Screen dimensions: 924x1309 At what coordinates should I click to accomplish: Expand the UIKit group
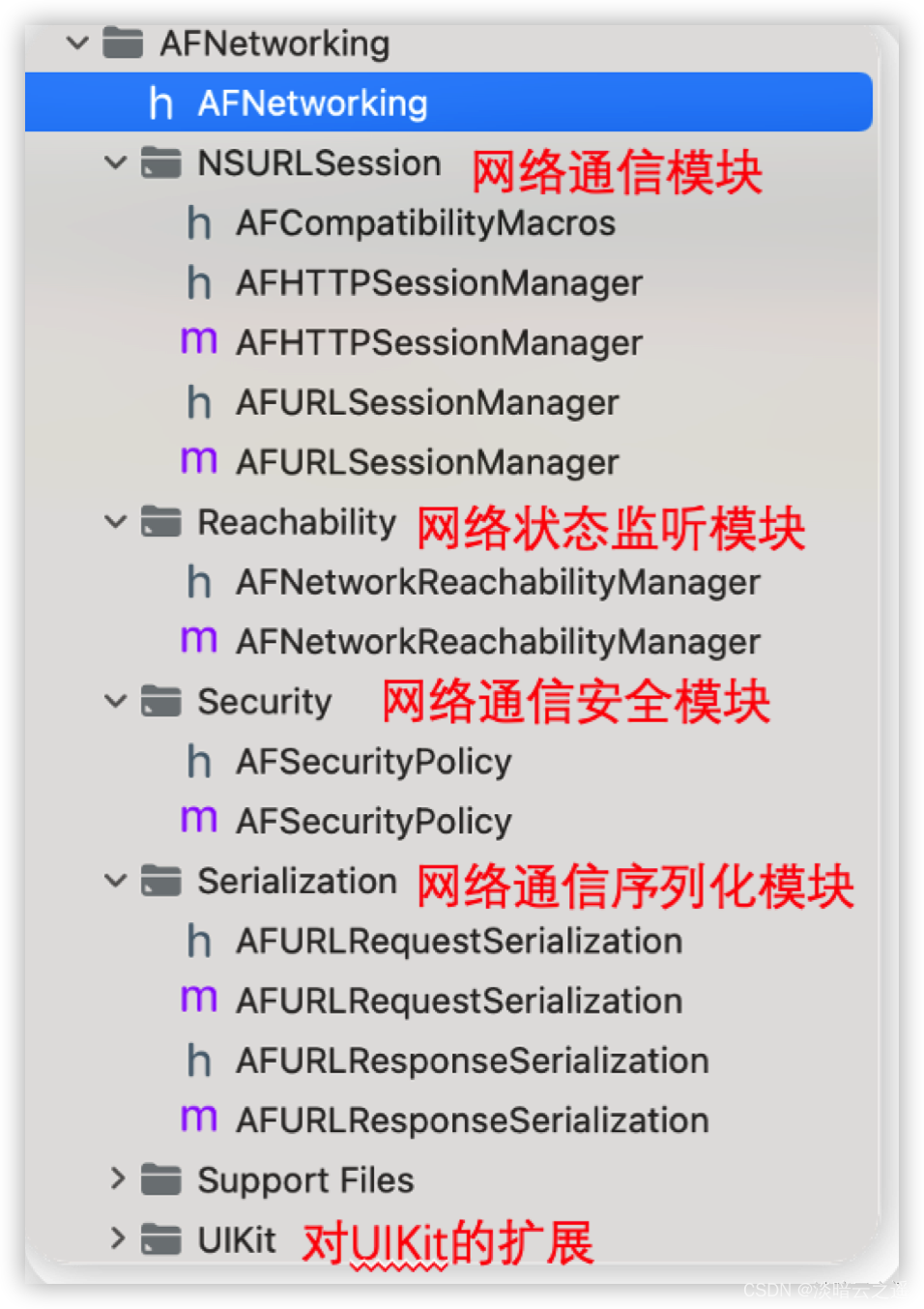(118, 1238)
